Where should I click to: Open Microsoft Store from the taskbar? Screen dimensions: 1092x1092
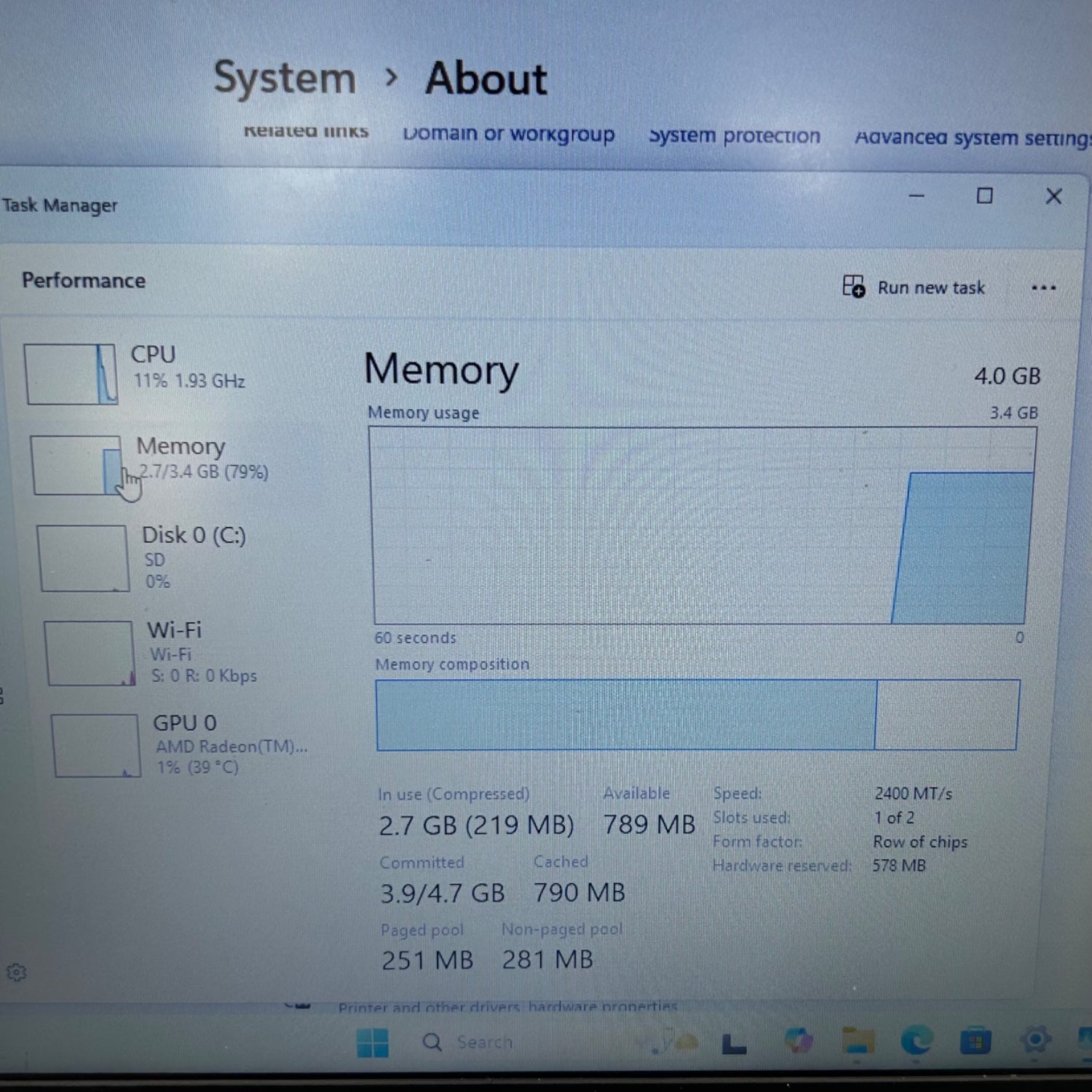click(x=975, y=1041)
